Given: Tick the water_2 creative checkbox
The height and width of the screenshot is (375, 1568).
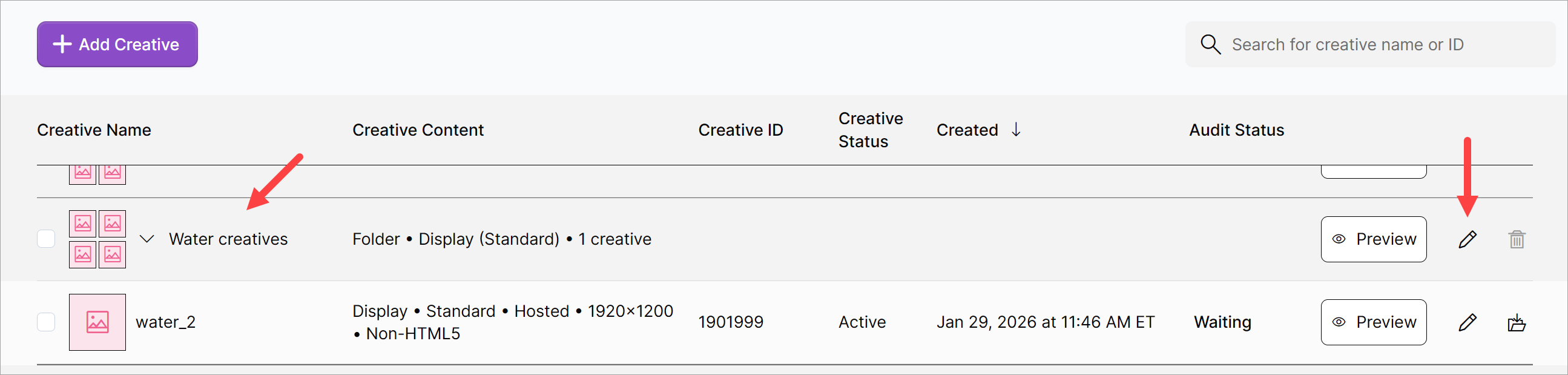Looking at the screenshot, I should click(46, 322).
